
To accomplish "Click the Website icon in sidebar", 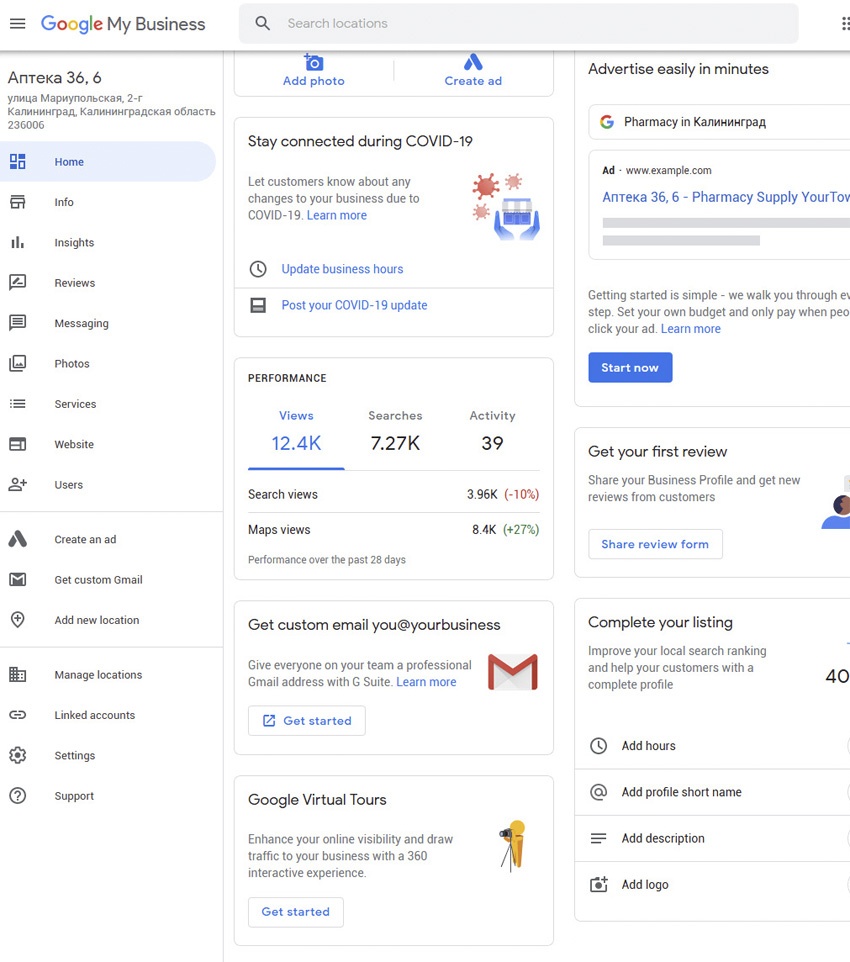I will (18, 444).
